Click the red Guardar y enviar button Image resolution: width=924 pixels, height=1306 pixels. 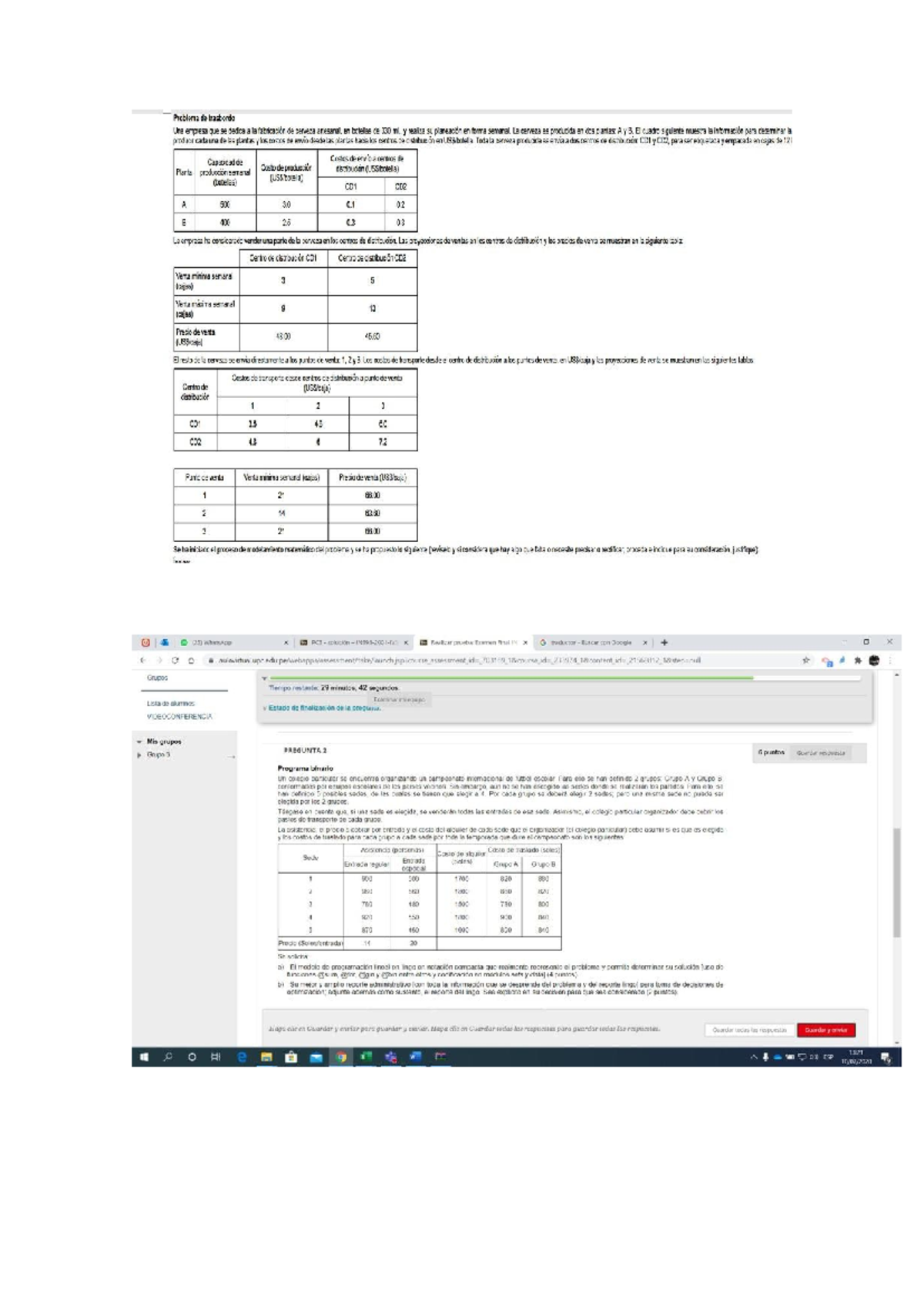point(826,1030)
